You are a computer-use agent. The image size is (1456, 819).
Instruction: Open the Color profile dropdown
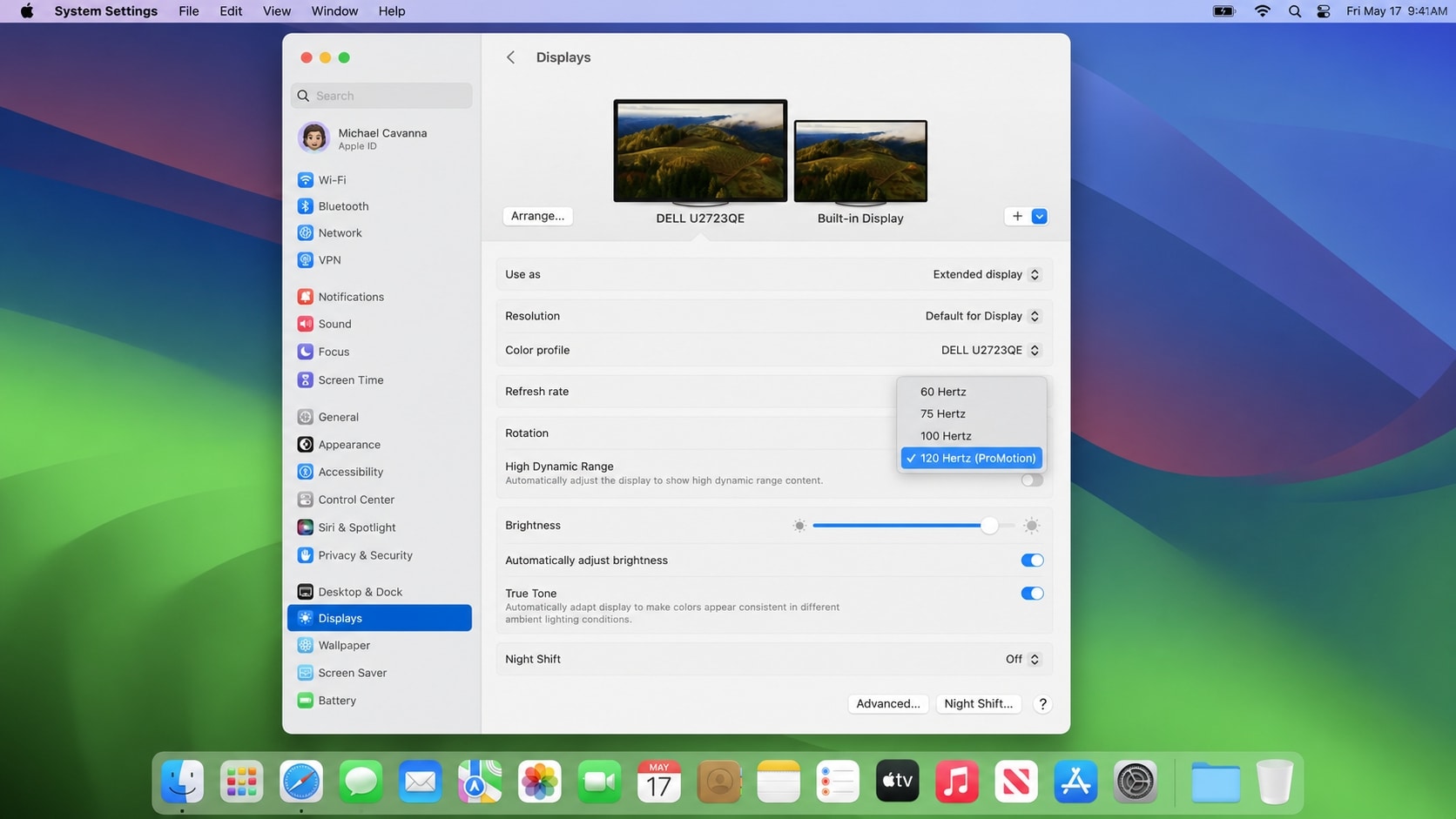coord(990,350)
